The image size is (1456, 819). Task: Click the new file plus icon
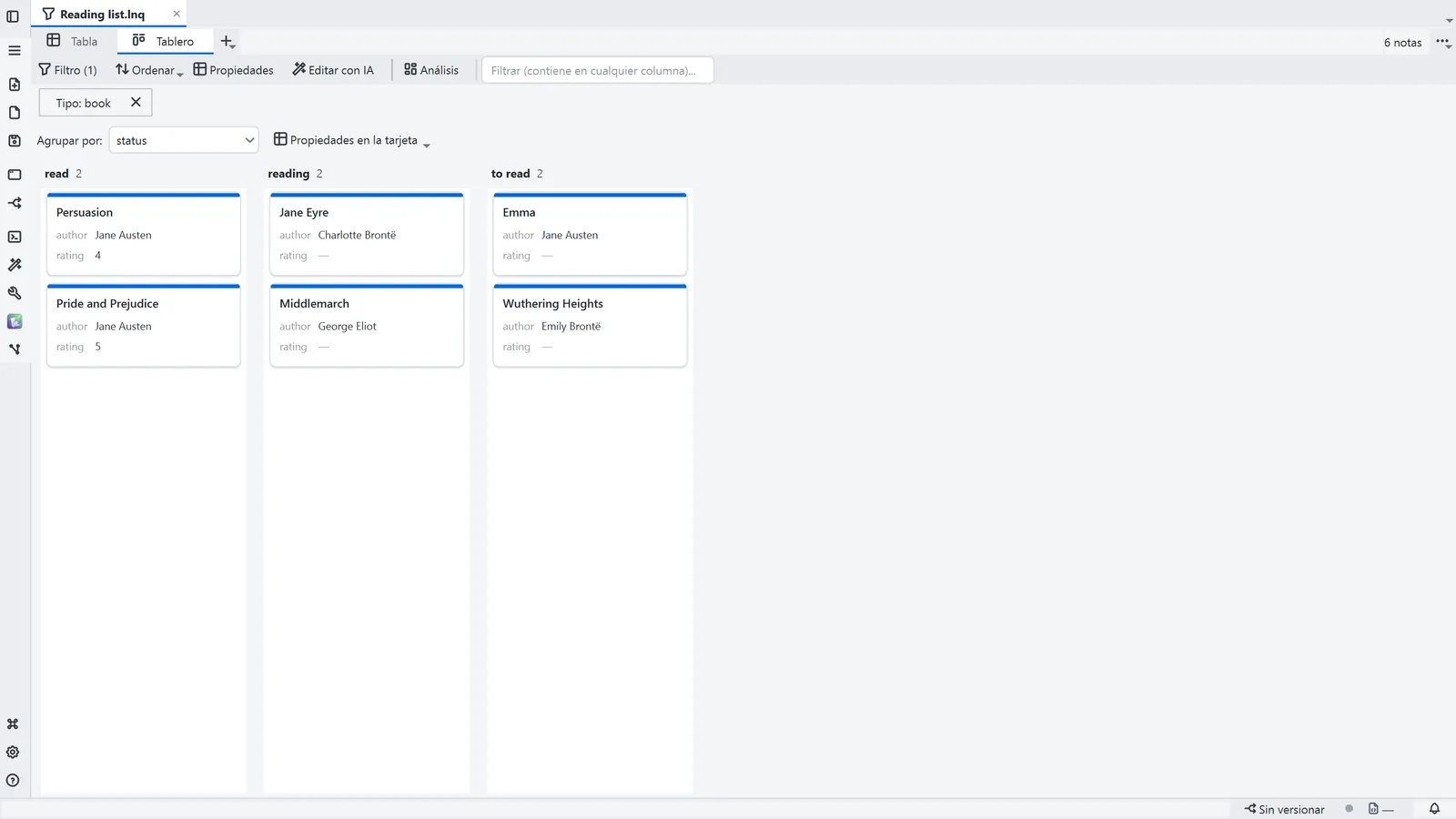[15, 85]
